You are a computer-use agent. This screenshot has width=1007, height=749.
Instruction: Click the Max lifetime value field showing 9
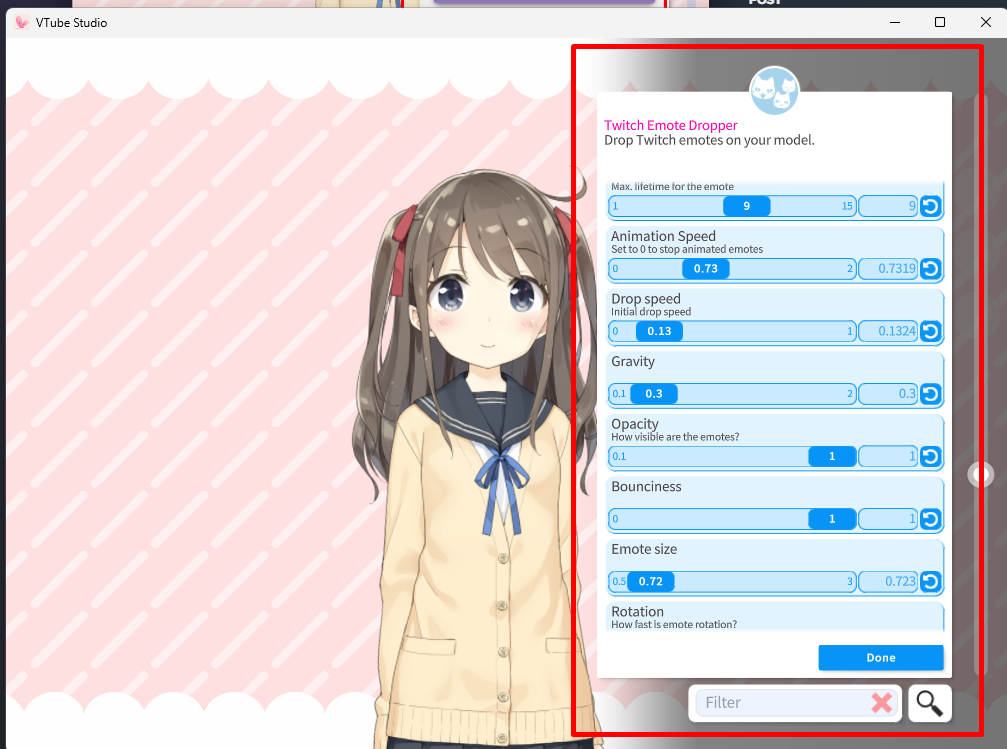(888, 206)
